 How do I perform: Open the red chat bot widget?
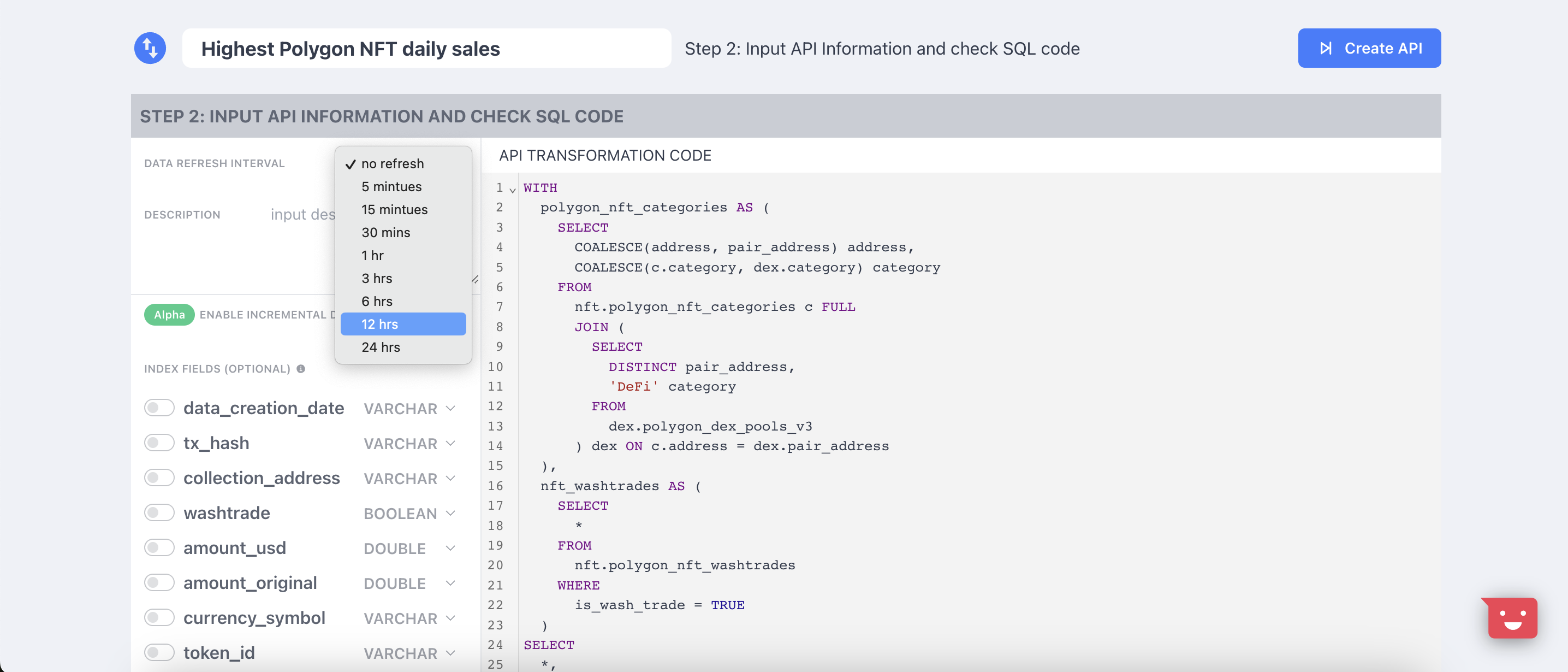coord(1512,618)
